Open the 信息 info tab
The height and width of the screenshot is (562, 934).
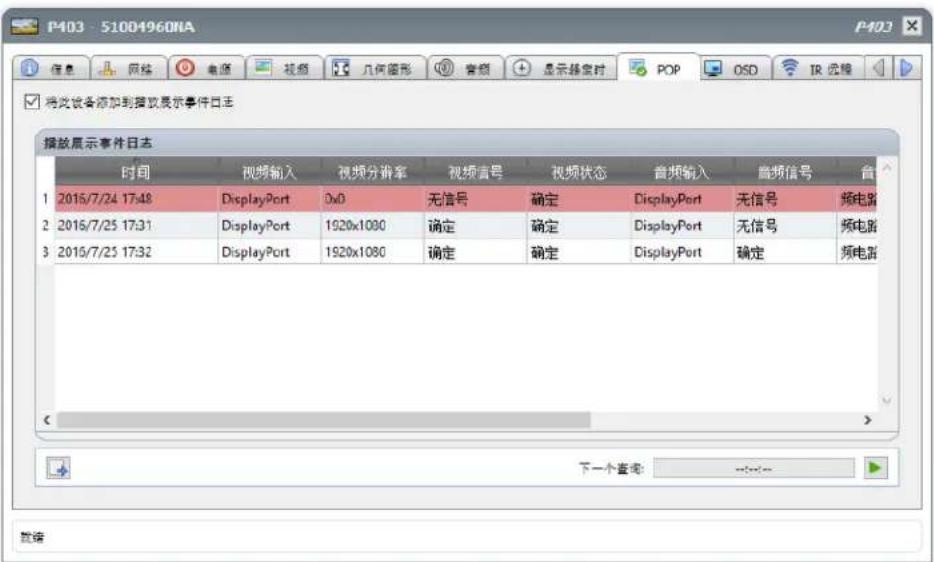pyautogui.click(x=51, y=69)
